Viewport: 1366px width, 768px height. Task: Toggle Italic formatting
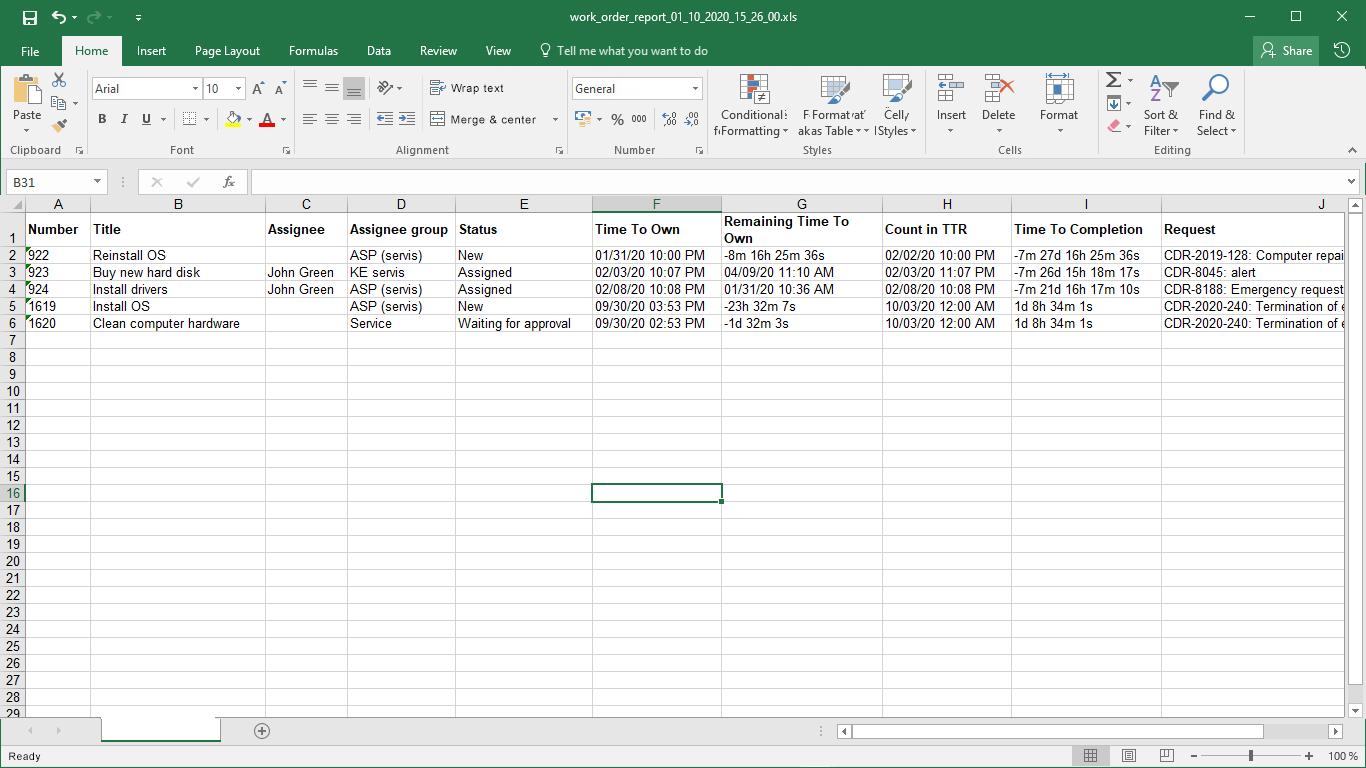click(x=124, y=119)
